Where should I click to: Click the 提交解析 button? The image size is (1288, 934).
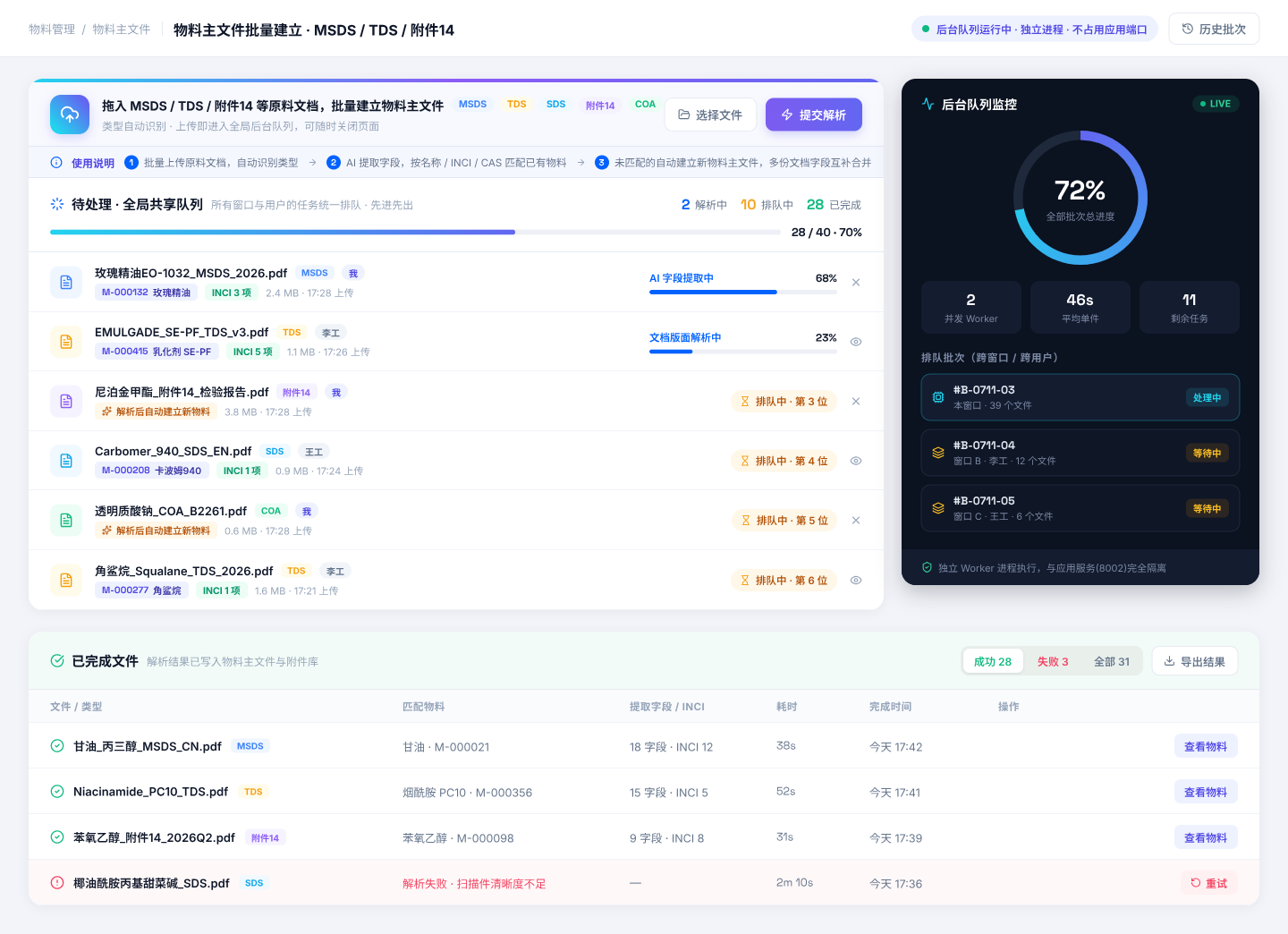(x=814, y=115)
